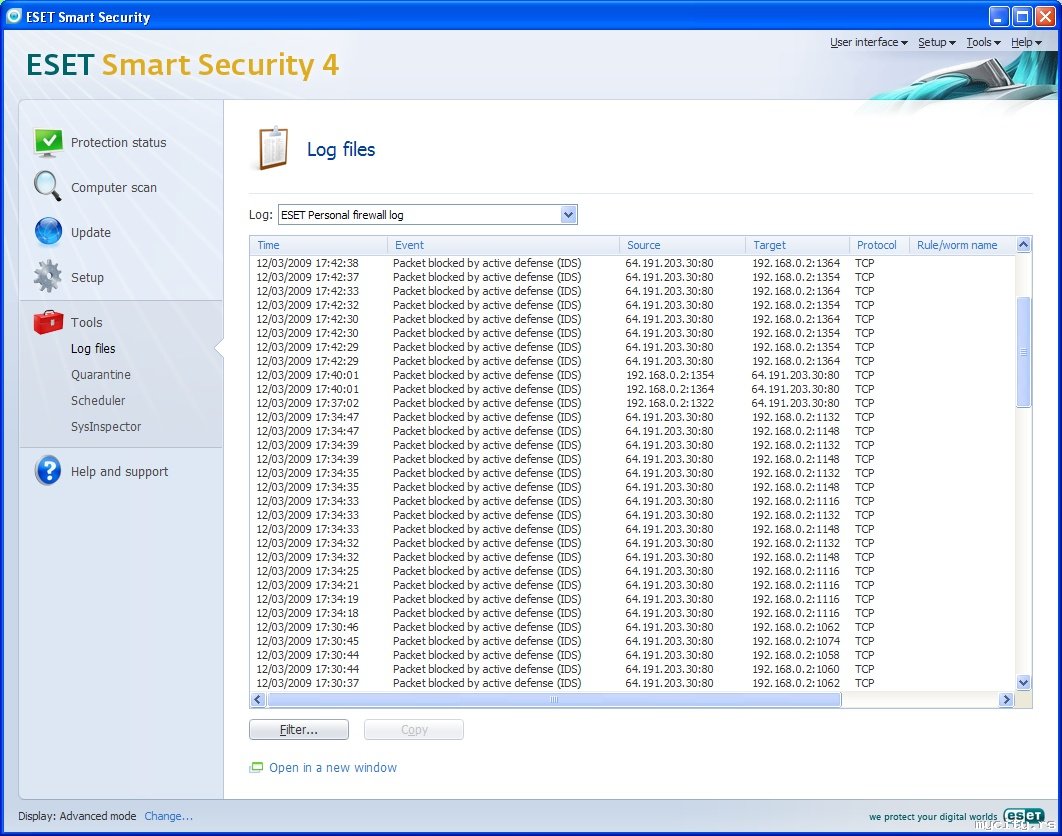Open the Tools menu at top

tap(983, 42)
